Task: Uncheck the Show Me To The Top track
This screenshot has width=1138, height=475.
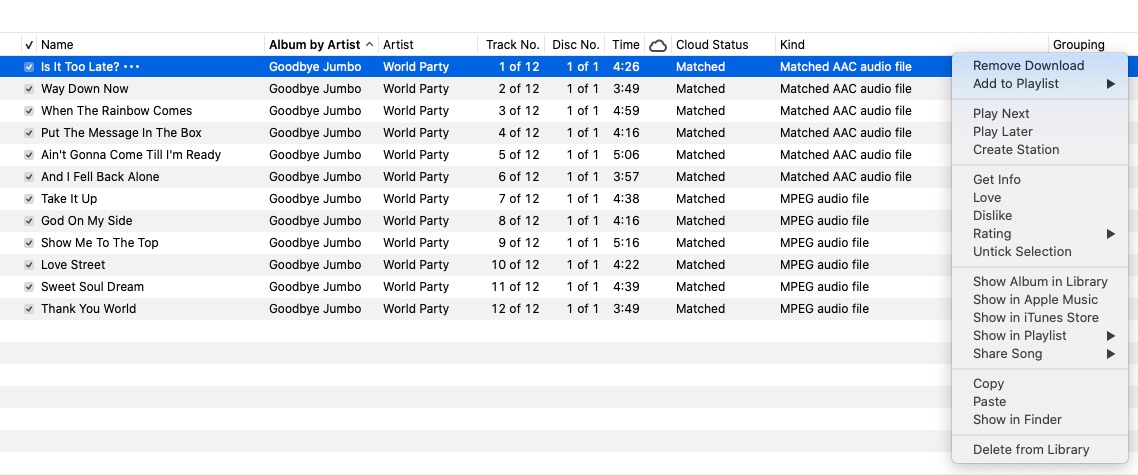Action: [29, 243]
